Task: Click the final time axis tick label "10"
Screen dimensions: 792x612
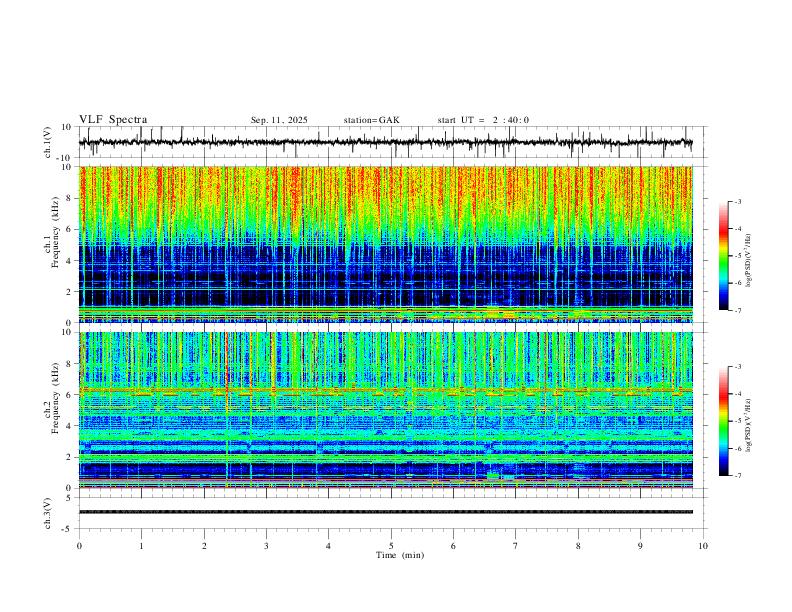Action: point(703,546)
